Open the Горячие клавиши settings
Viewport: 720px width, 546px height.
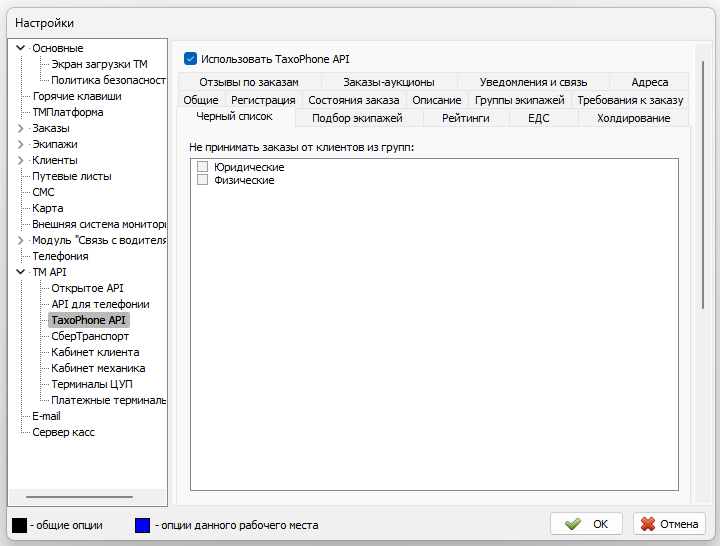point(77,96)
